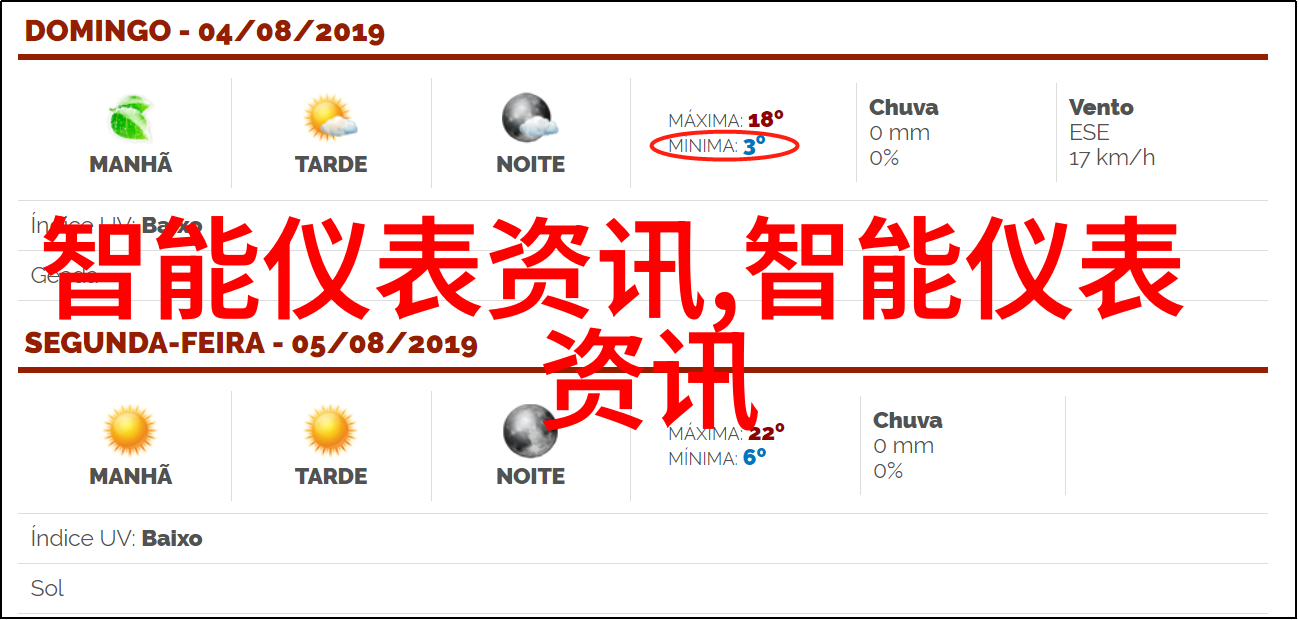This screenshot has height=620, width=1299.
Task: Click the Monday night moon icon
Action: coord(529,431)
